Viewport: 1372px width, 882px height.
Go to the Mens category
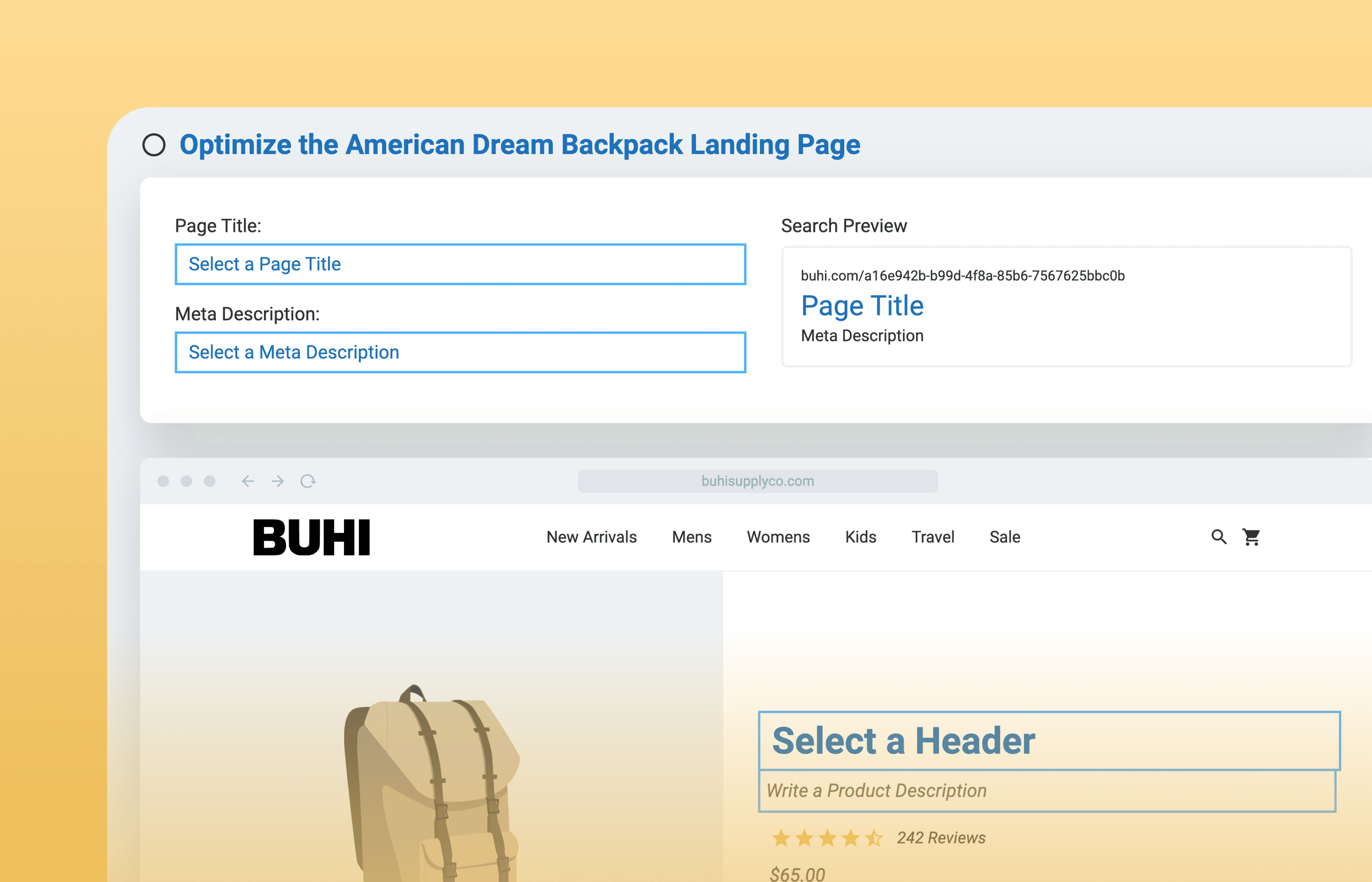691,537
